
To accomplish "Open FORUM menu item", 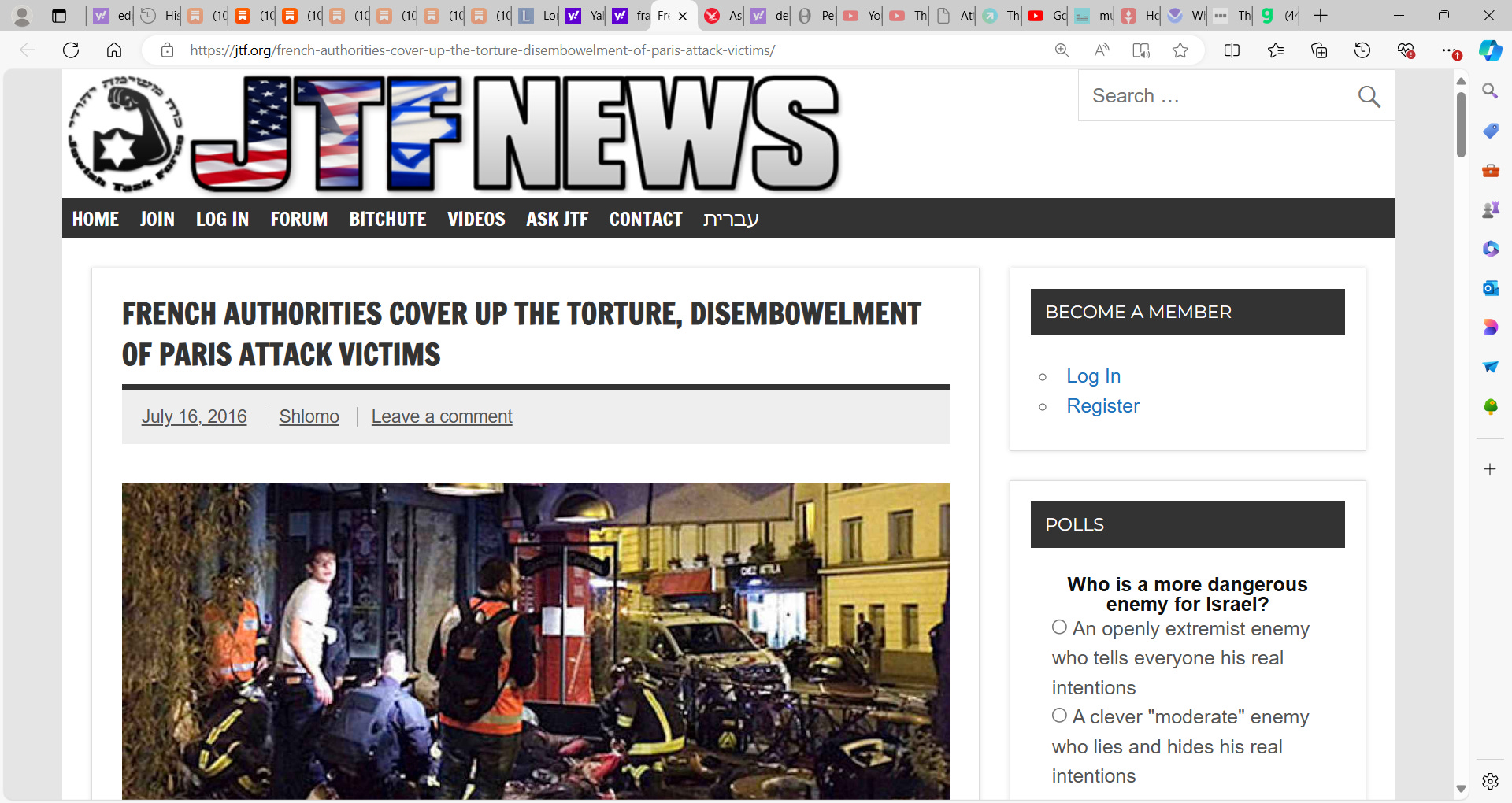I will coord(299,219).
